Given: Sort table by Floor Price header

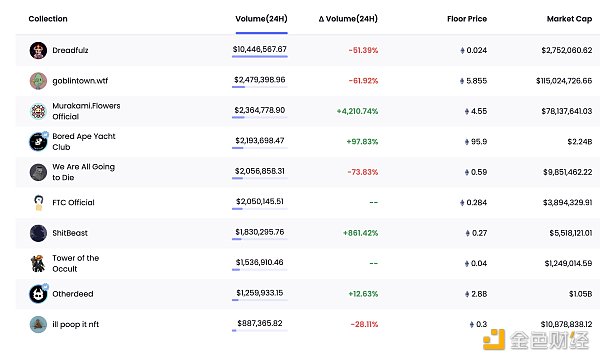Looking at the screenshot, I should pyautogui.click(x=467, y=19).
